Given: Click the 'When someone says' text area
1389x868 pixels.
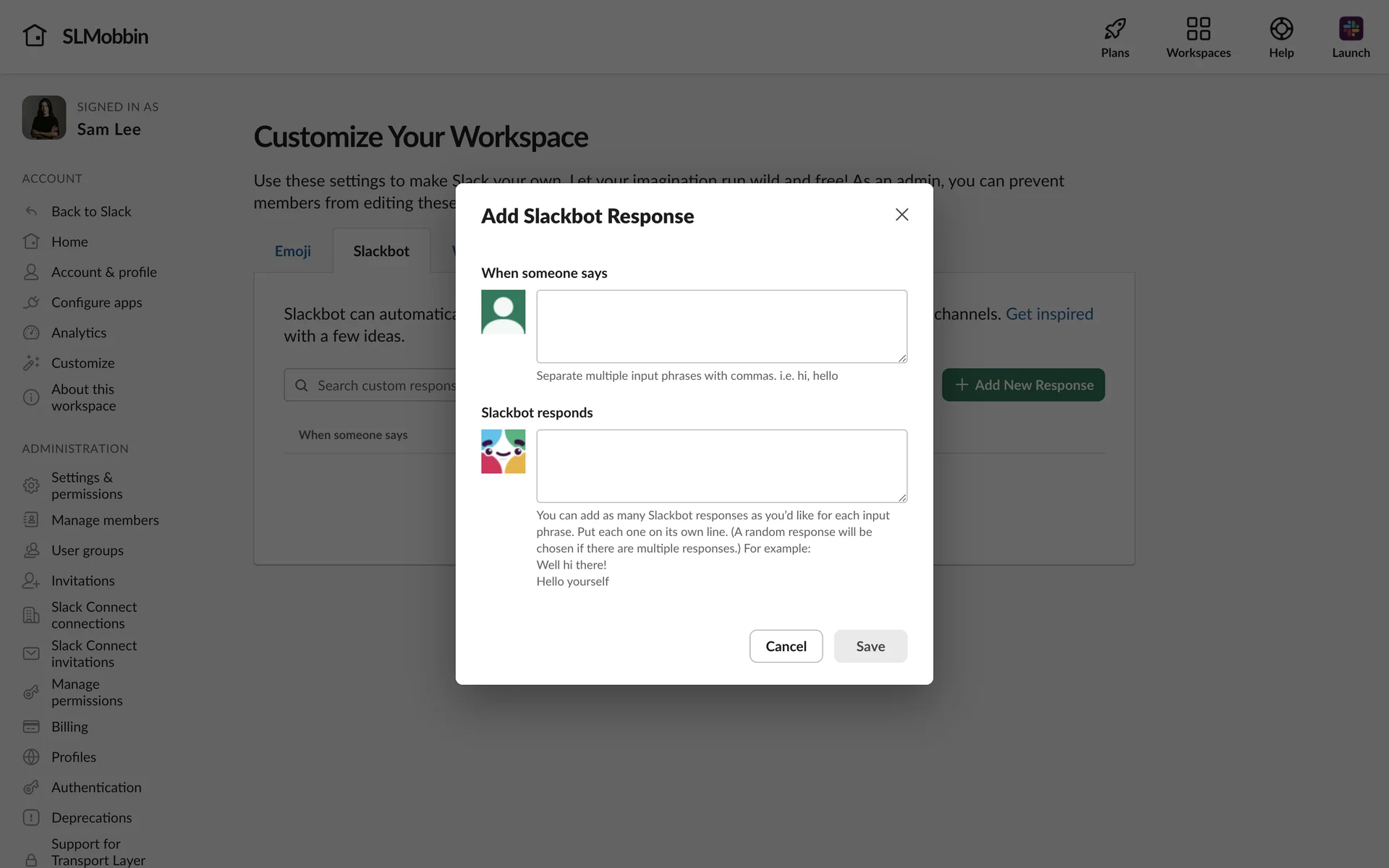Looking at the screenshot, I should [x=721, y=326].
